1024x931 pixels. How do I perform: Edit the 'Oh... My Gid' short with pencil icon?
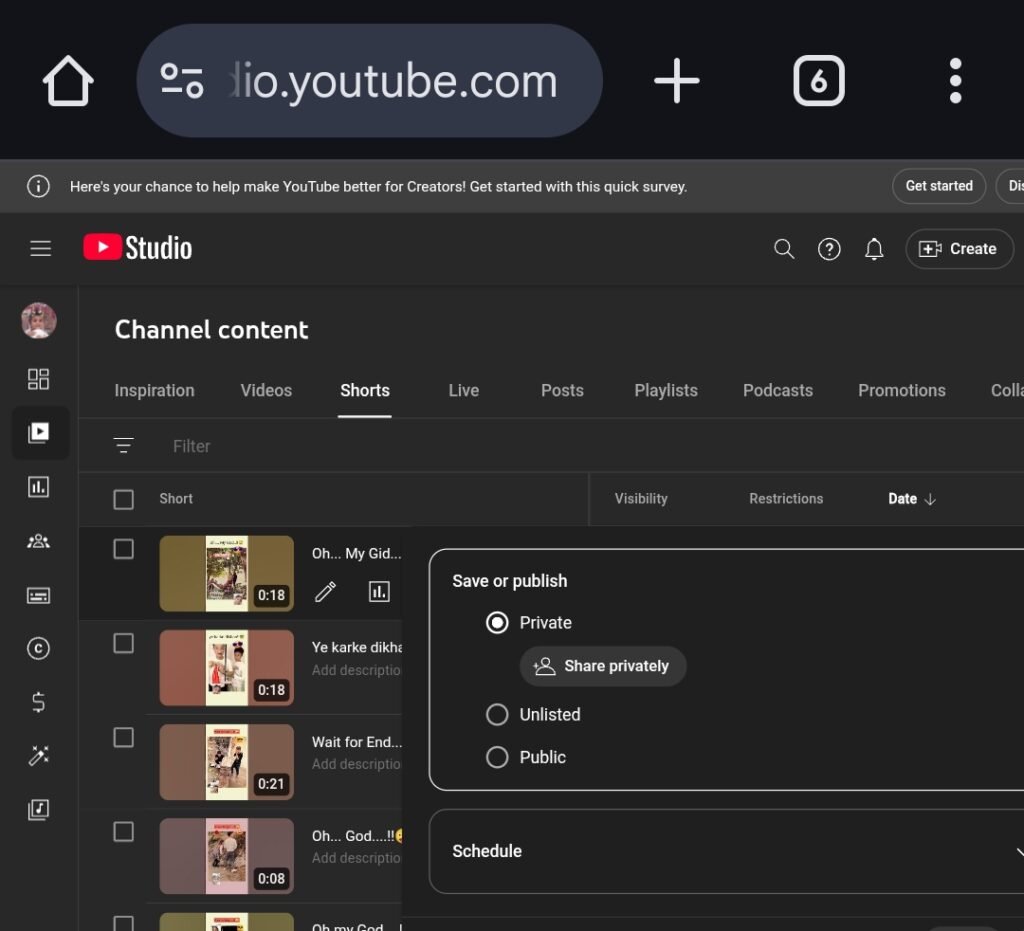point(324,592)
